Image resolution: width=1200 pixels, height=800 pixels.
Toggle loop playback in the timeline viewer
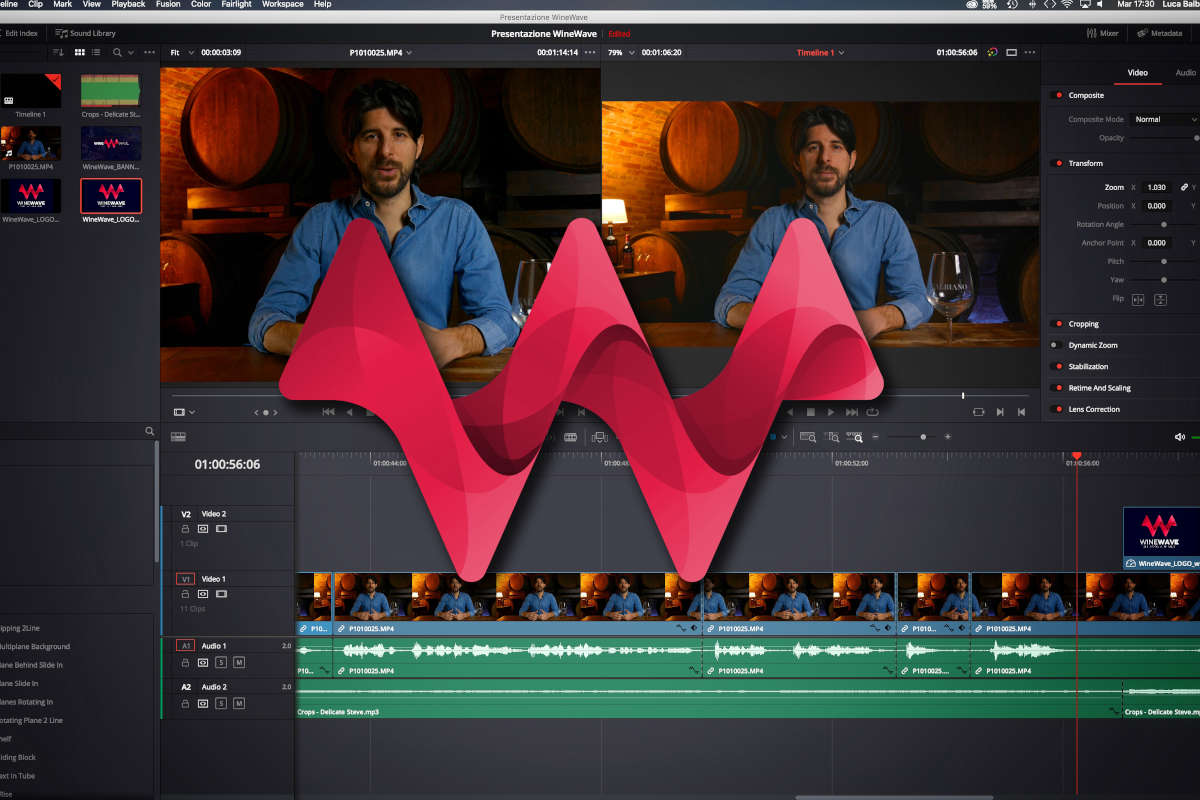[x=873, y=411]
